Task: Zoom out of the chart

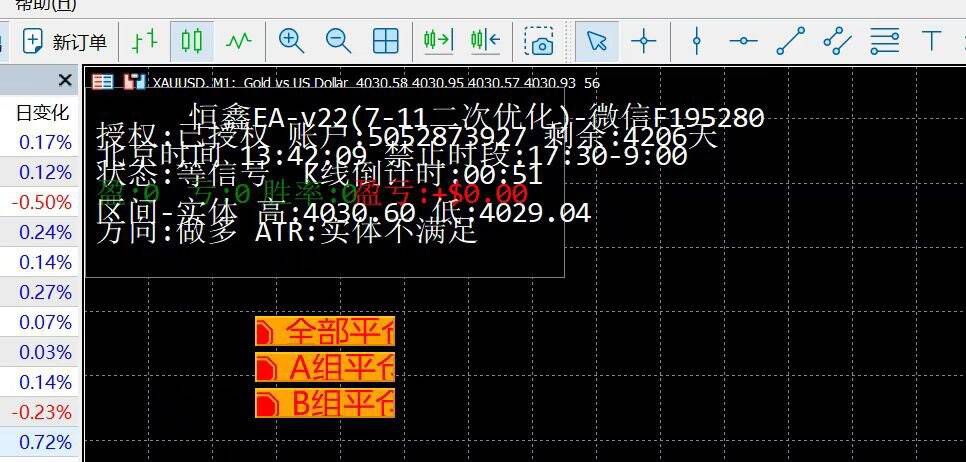Action: coord(338,41)
